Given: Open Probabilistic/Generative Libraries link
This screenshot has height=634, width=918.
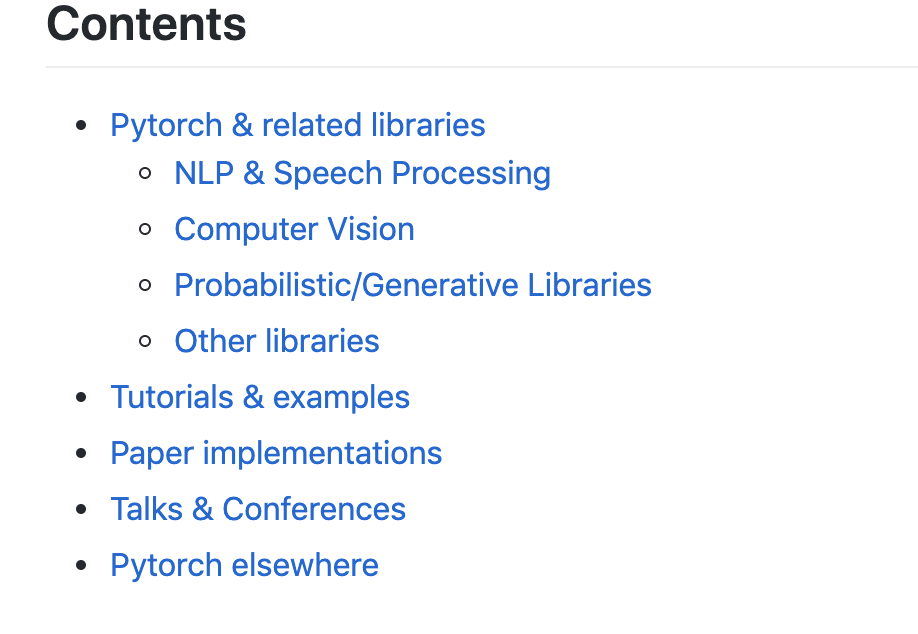Looking at the screenshot, I should click(412, 285).
